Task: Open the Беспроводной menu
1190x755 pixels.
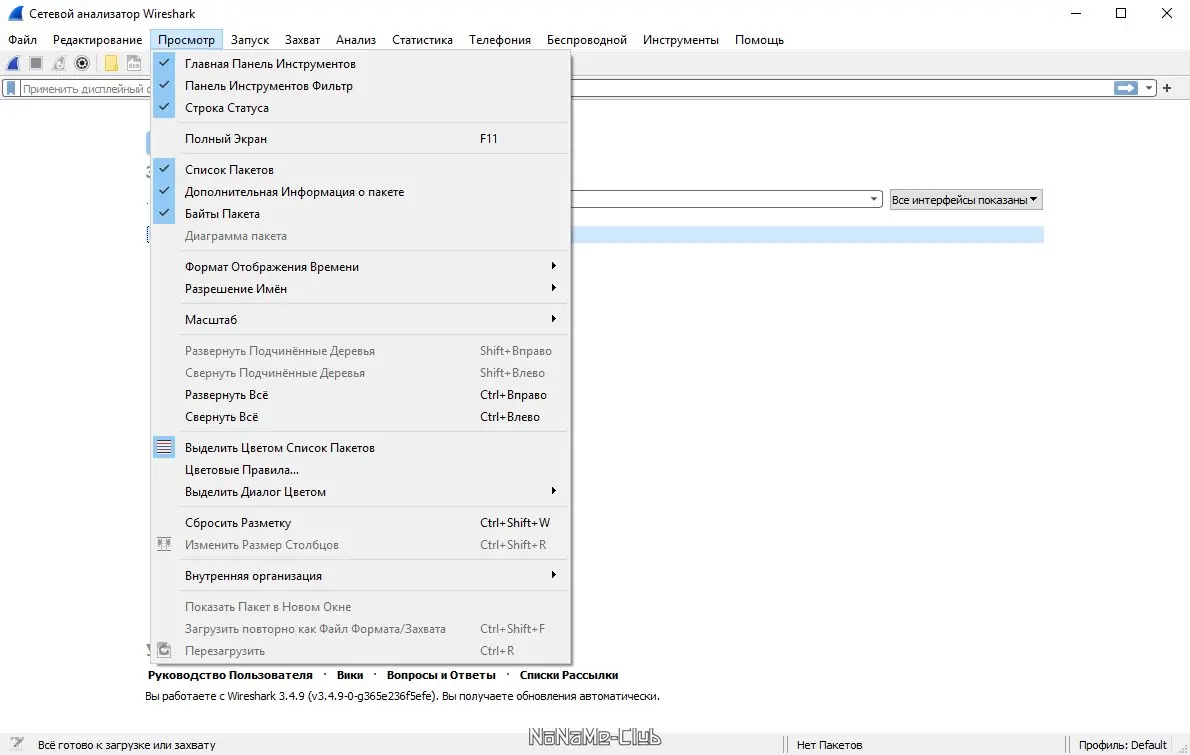Action: [x=587, y=39]
